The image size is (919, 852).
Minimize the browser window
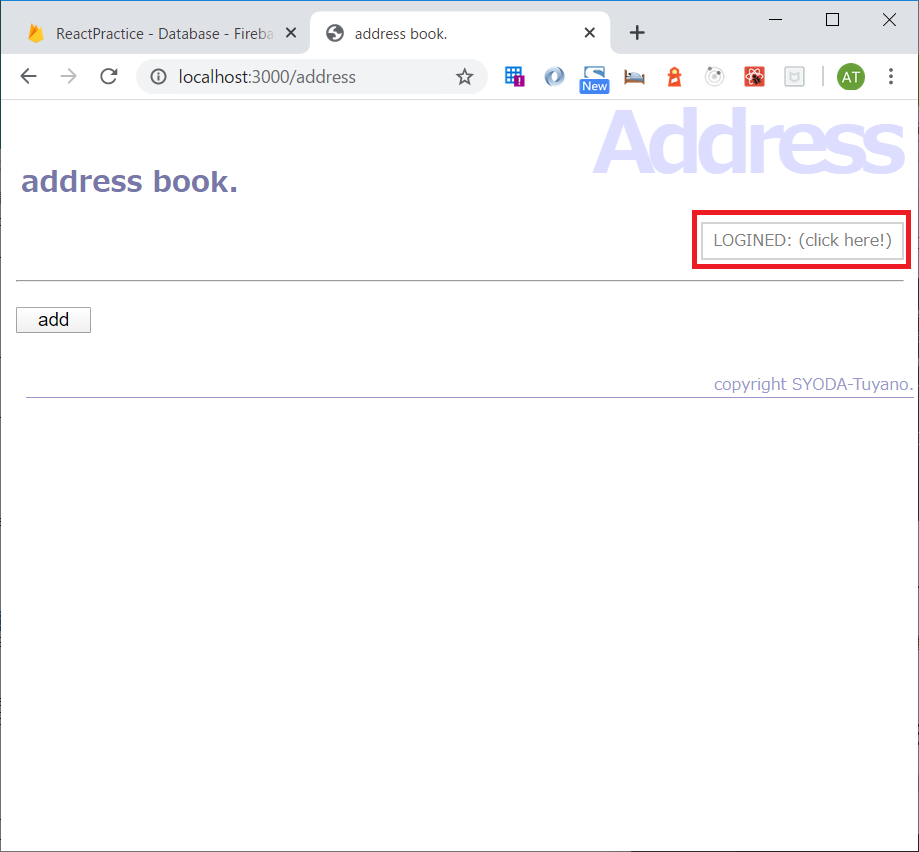pyautogui.click(x=775, y=20)
